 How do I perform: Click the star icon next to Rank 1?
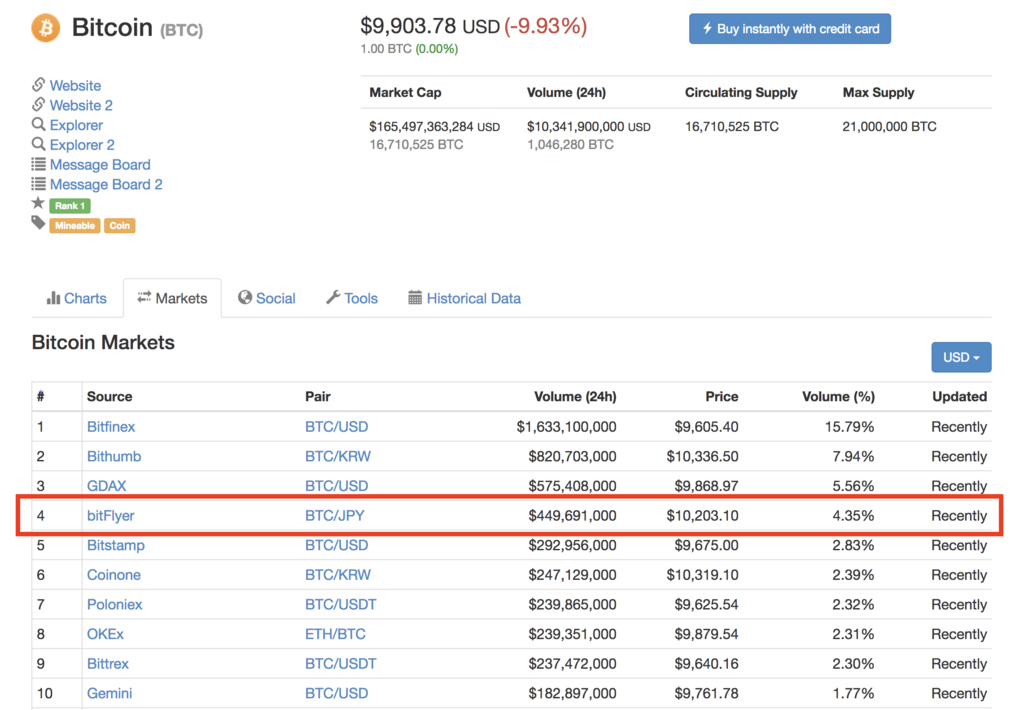click(x=39, y=203)
